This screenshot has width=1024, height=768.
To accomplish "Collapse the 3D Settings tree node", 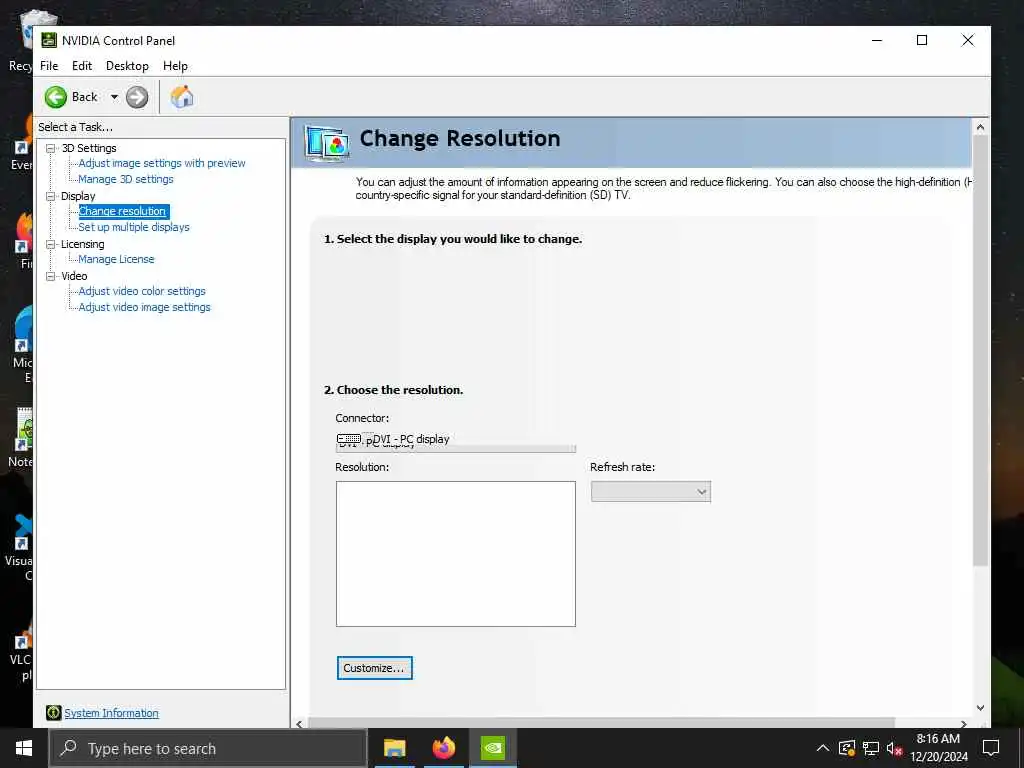I will [x=50, y=148].
